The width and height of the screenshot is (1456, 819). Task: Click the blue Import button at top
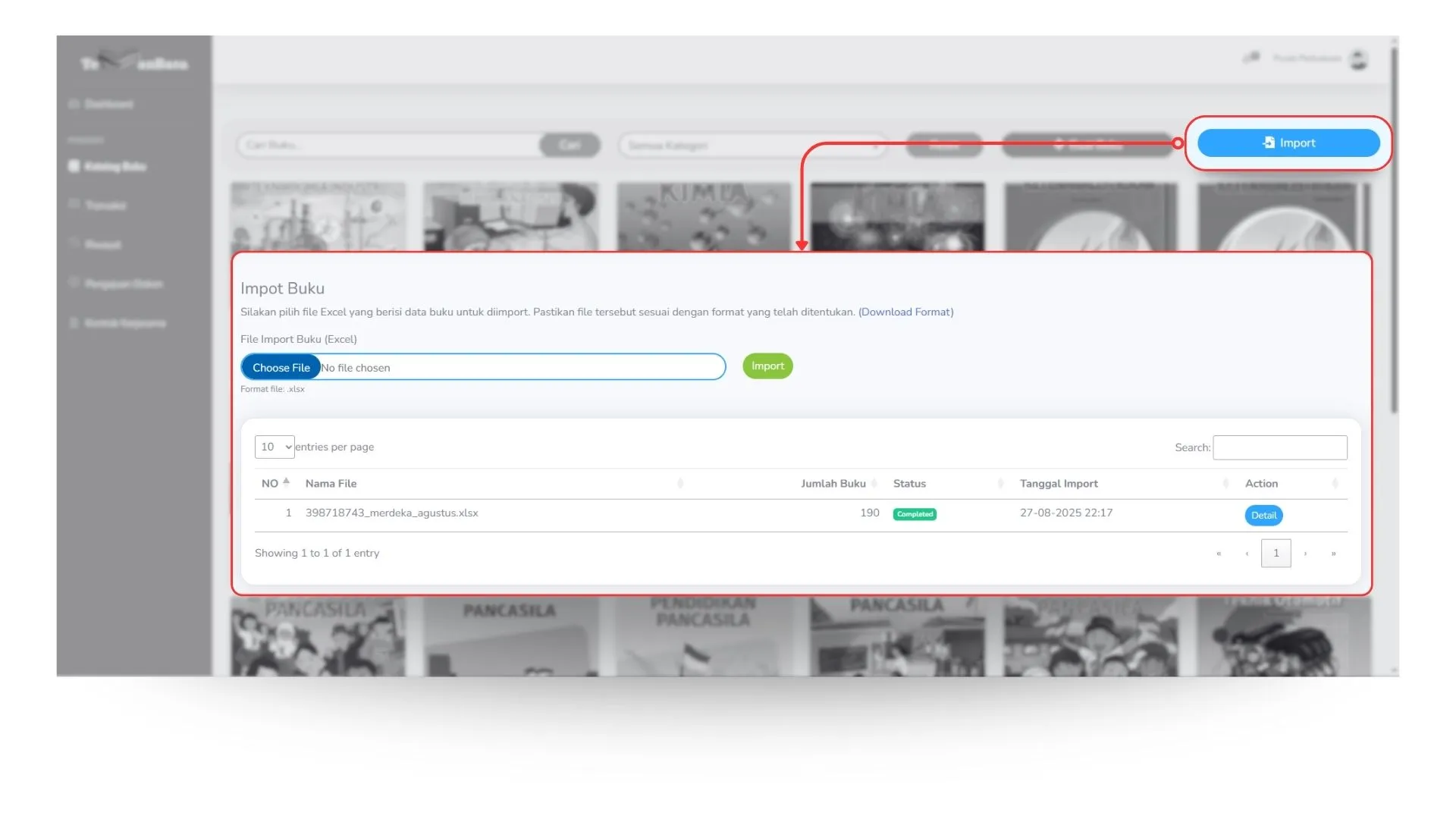[x=1288, y=143]
